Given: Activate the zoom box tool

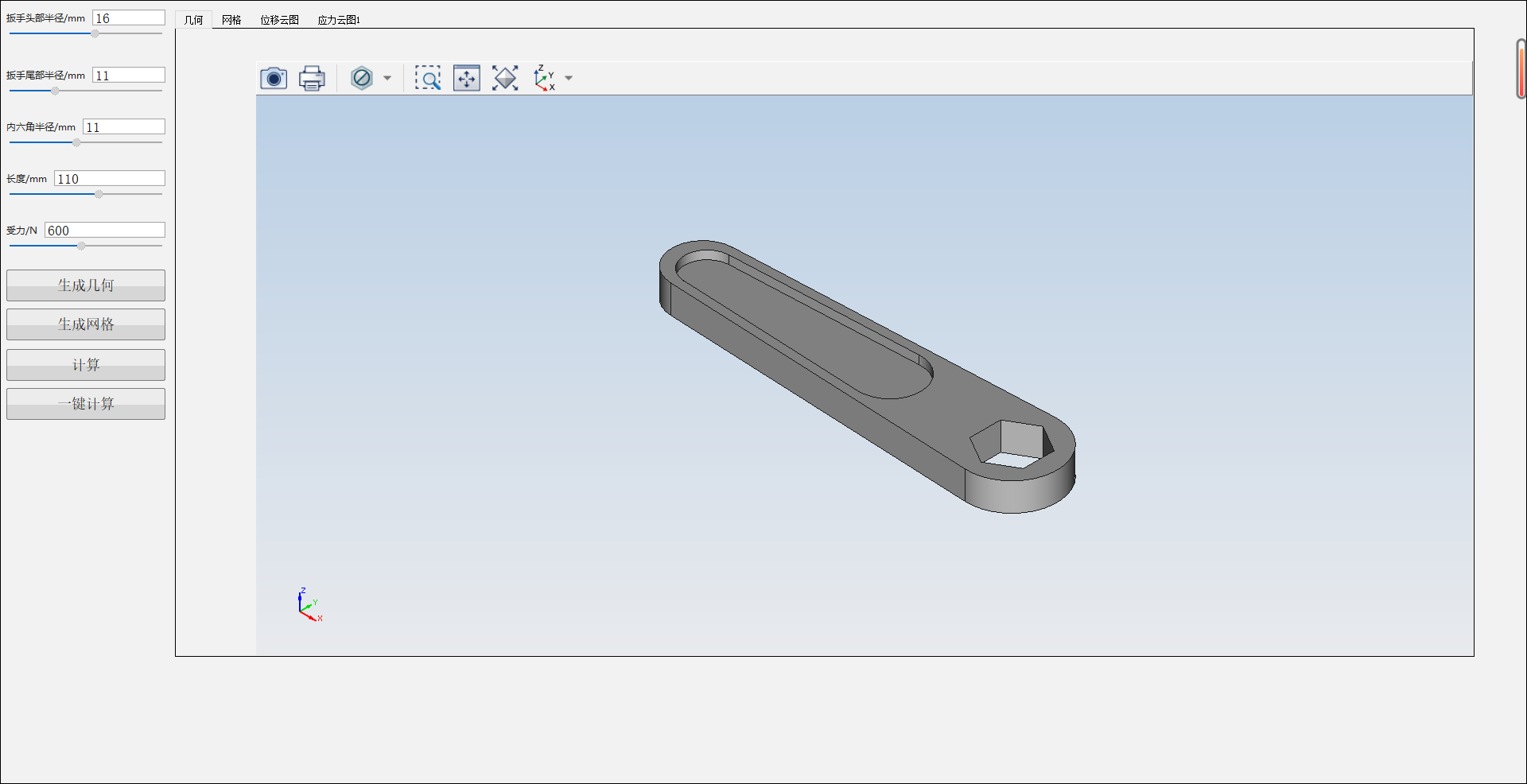Looking at the screenshot, I should (x=428, y=78).
